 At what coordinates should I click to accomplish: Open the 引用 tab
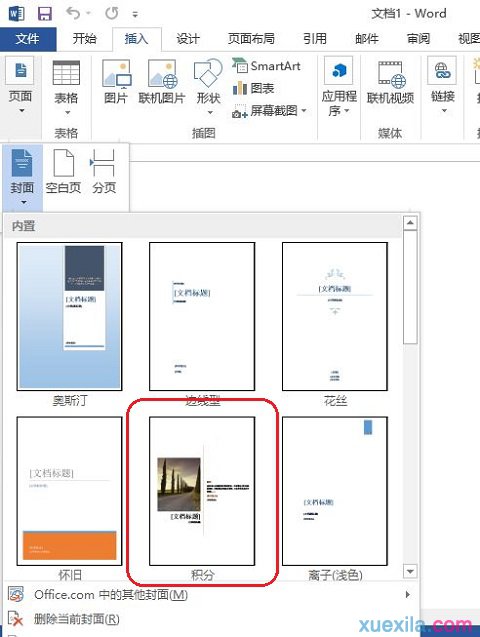(315, 39)
